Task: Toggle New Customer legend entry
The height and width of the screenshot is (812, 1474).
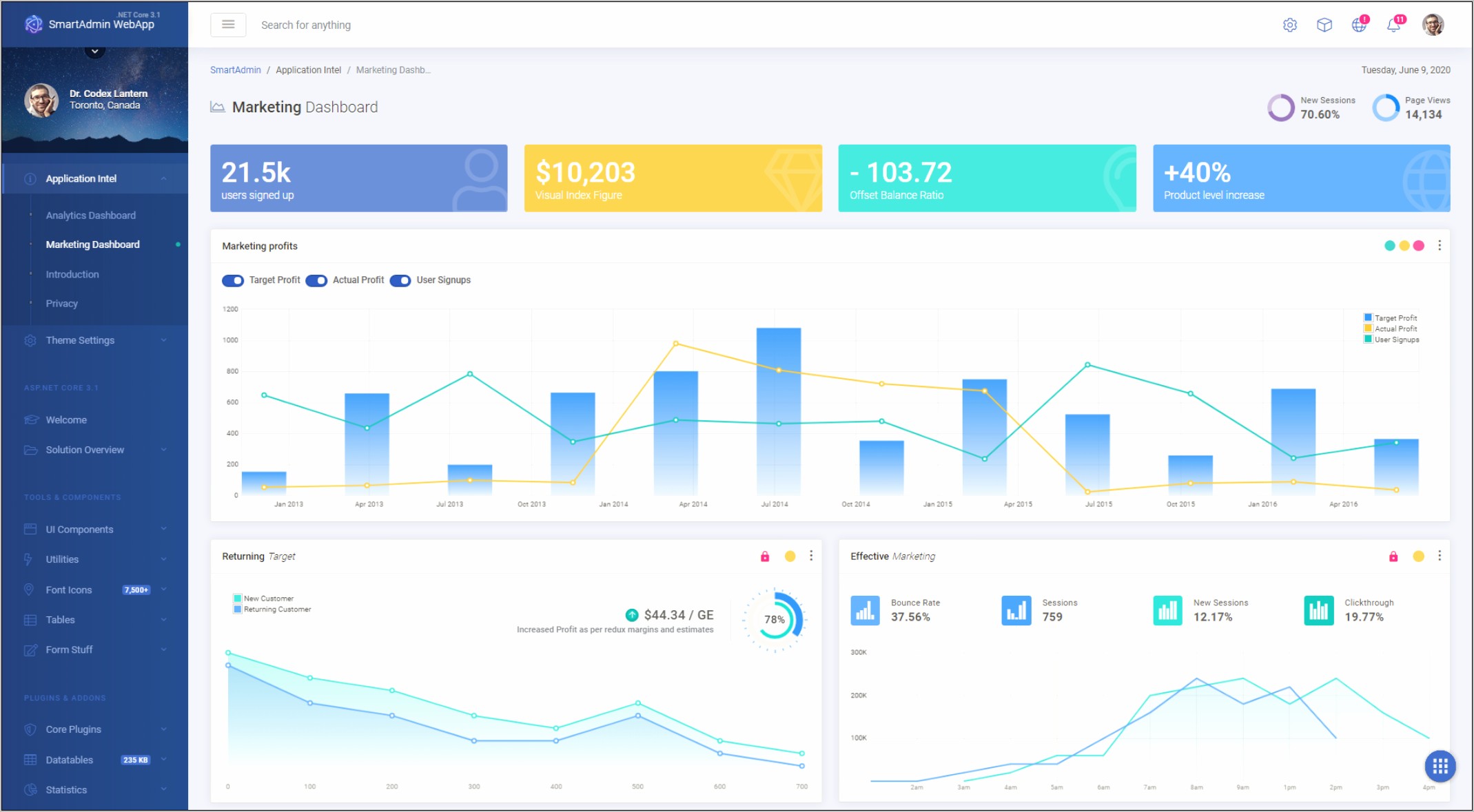Action: click(x=263, y=598)
